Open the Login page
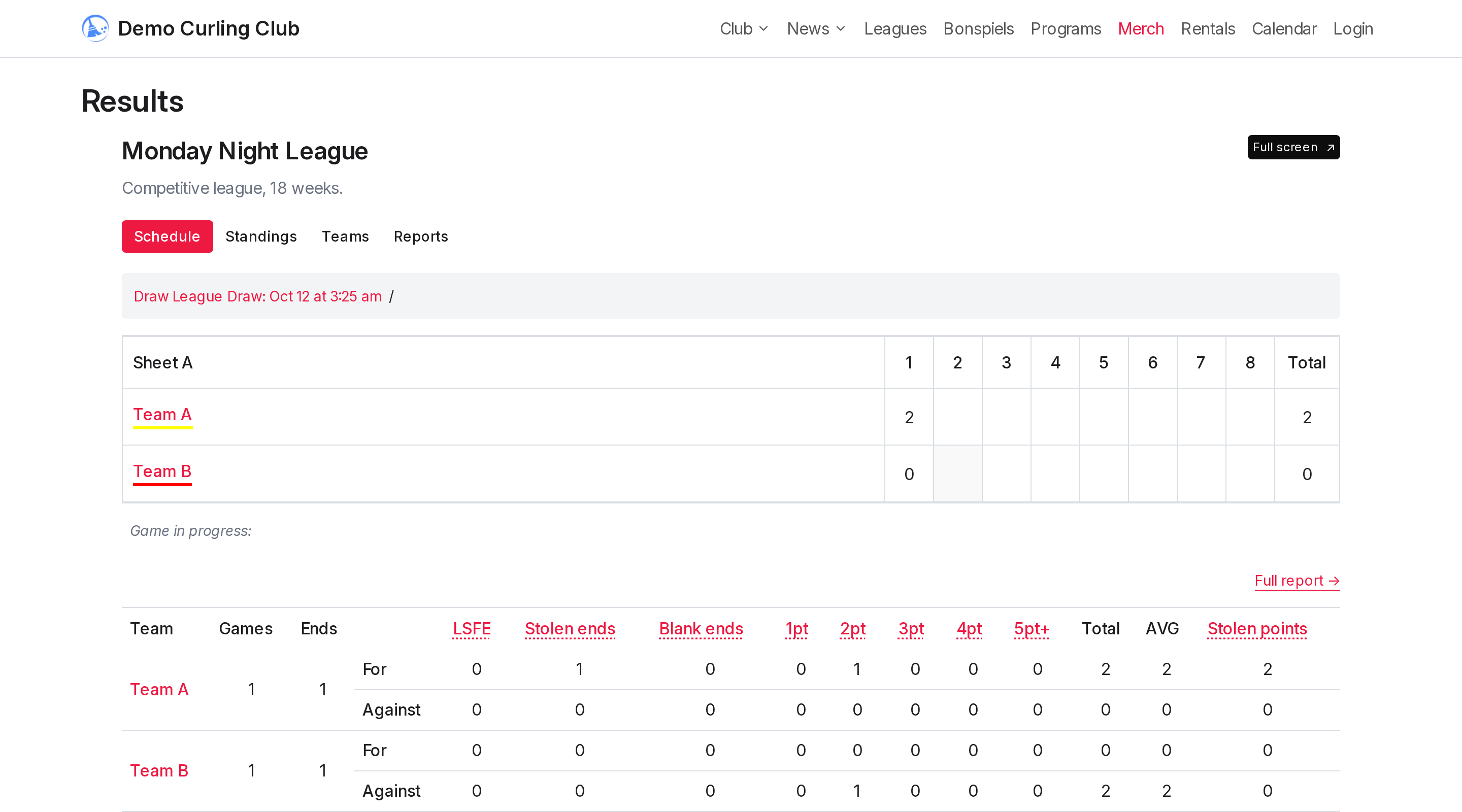 [x=1352, y=29]
